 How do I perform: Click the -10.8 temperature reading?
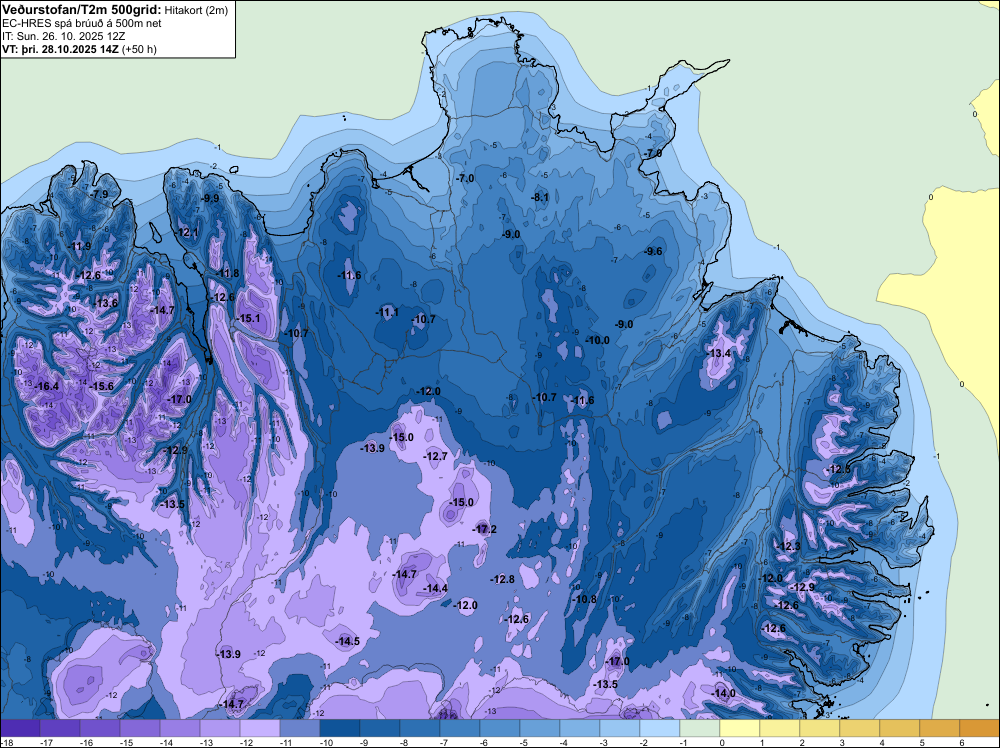pyautogui.click(x=585, y=599)
